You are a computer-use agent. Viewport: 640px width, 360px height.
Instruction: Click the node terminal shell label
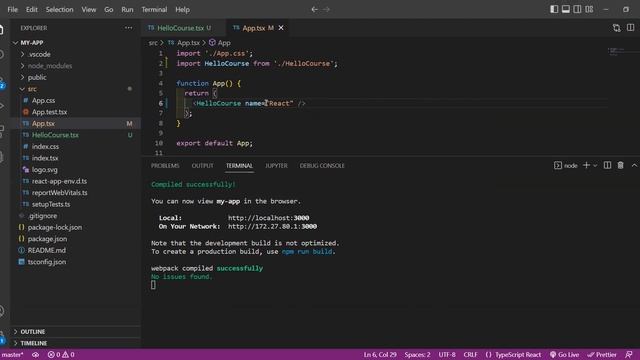tap(566, 165)
